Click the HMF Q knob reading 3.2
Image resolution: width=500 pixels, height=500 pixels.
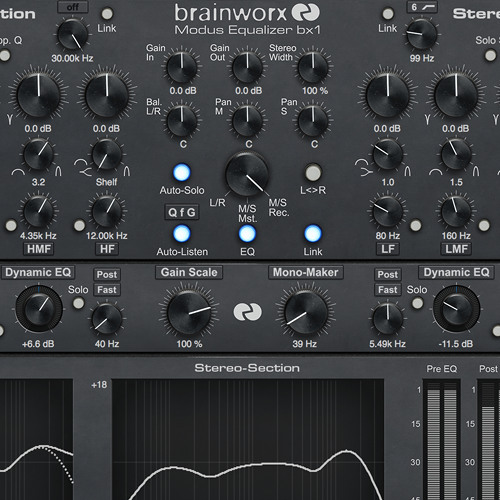(x=38, y=155)
